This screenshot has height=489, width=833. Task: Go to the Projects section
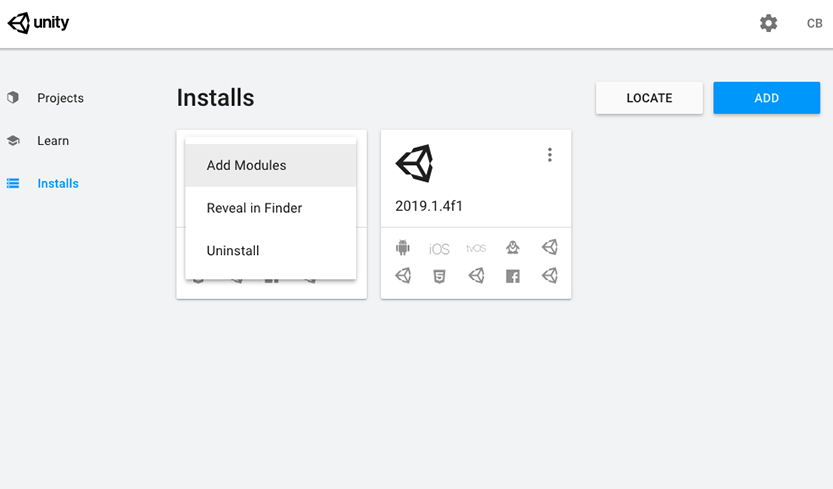[x=60, y=98]
